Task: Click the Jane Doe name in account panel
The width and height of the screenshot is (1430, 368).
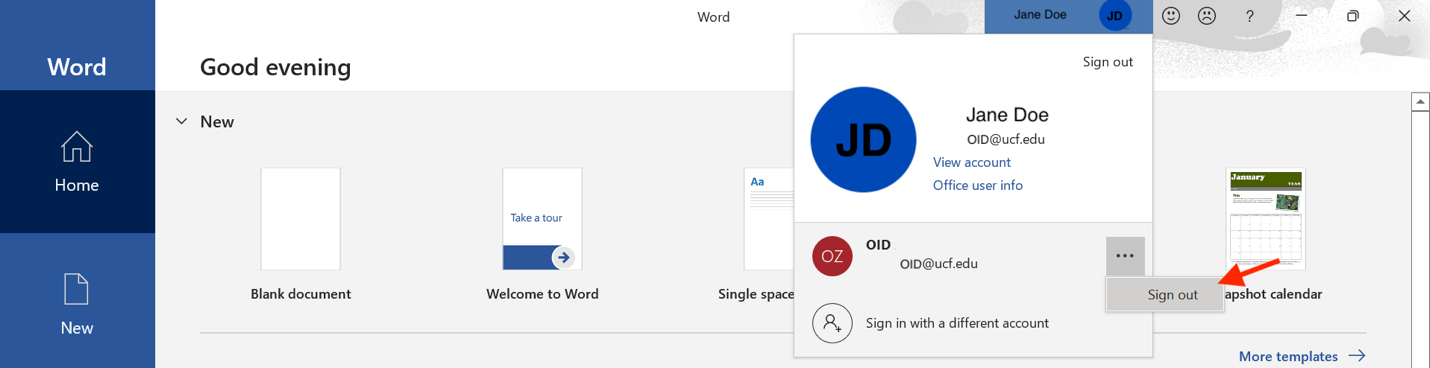Action: [1007, 115]
